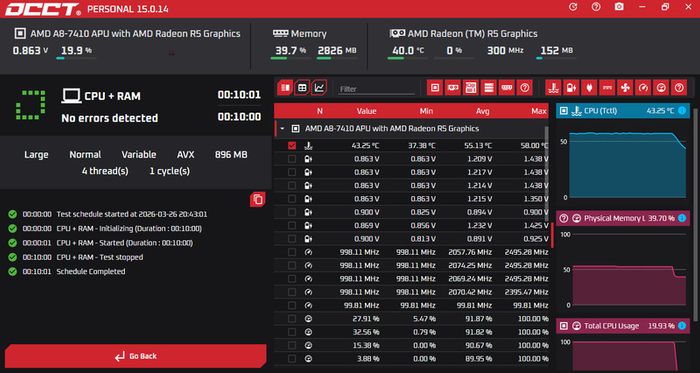Collapse the AMD A8-7410 APU sensor group
The height and width of the screenshot is (373, 700).
tap(282, 129)
